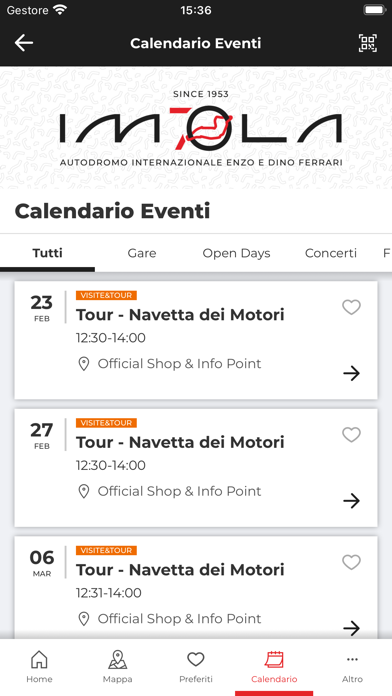Favorite the 06 MAR tour with heart

(351, 562)
